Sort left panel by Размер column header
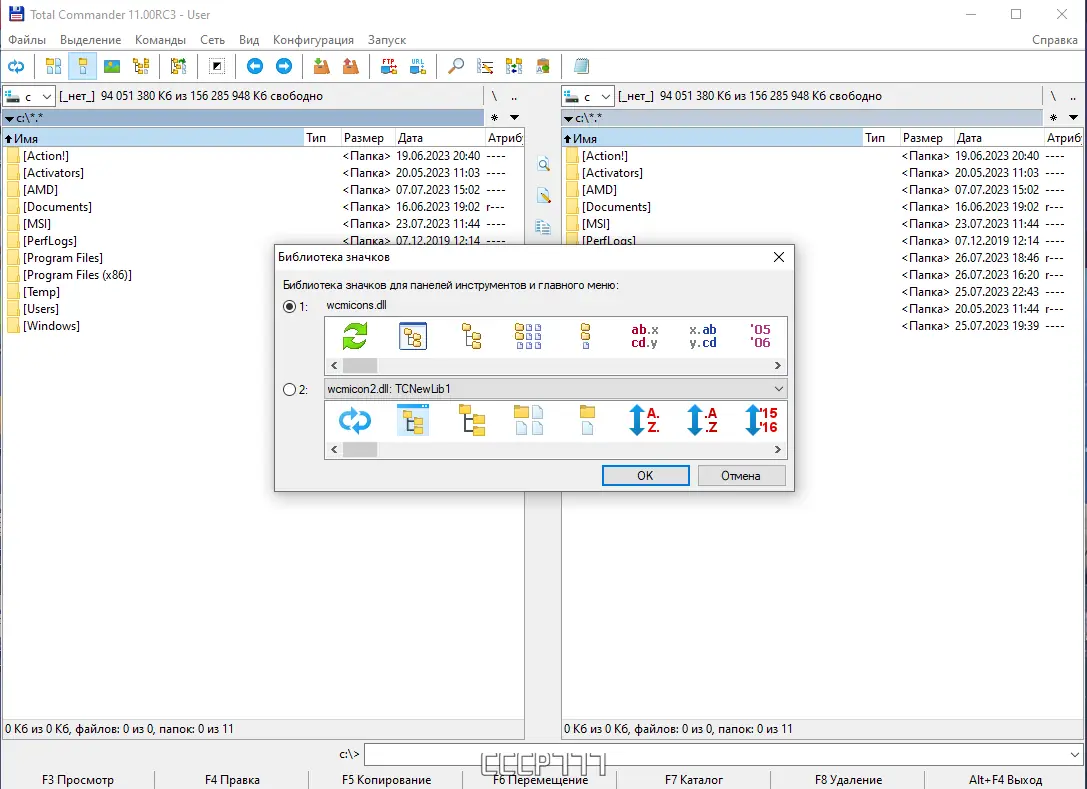This screenshot has height=789, width=1087. tap(367, 138)
